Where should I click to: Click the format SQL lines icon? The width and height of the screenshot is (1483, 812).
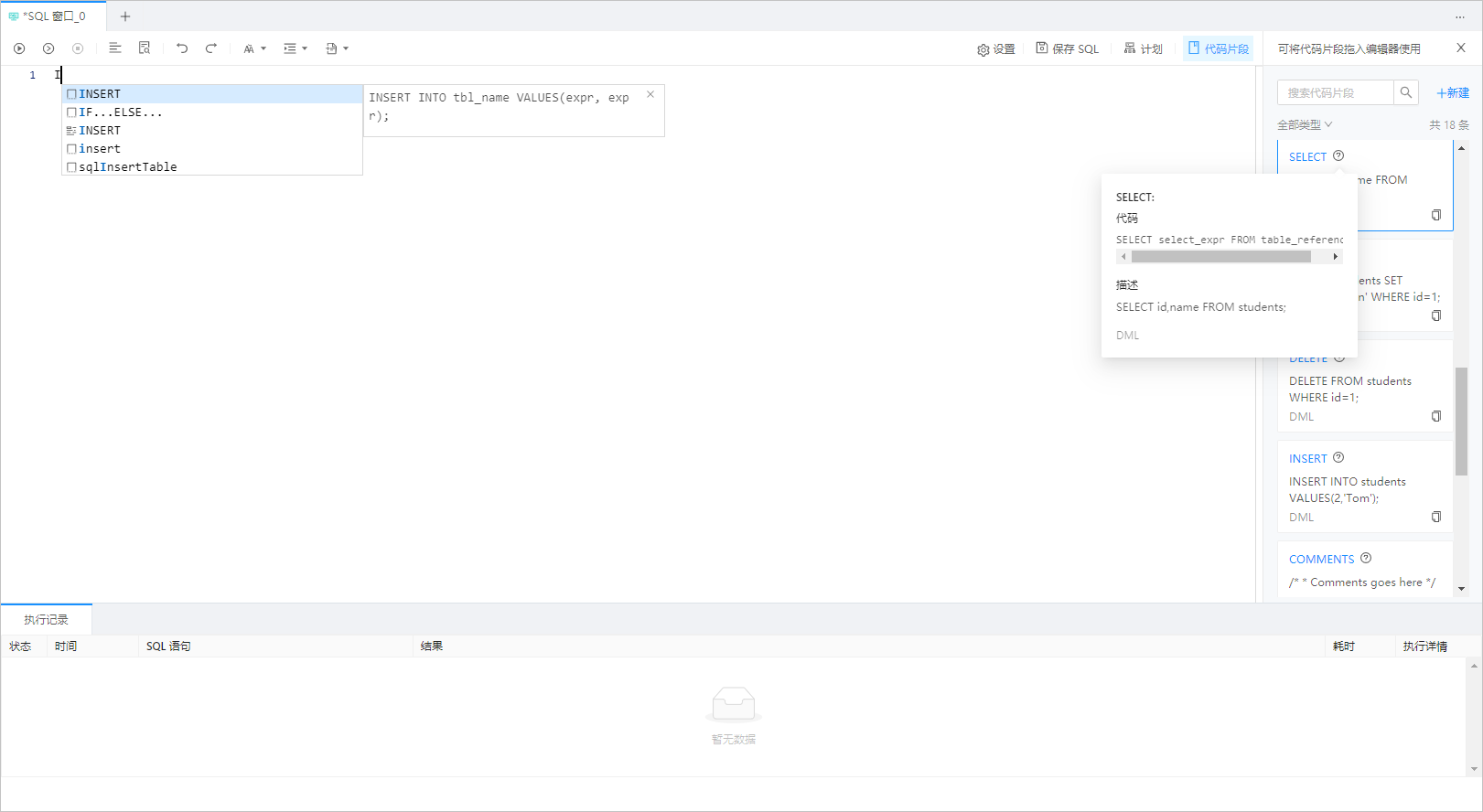point(115,48)
